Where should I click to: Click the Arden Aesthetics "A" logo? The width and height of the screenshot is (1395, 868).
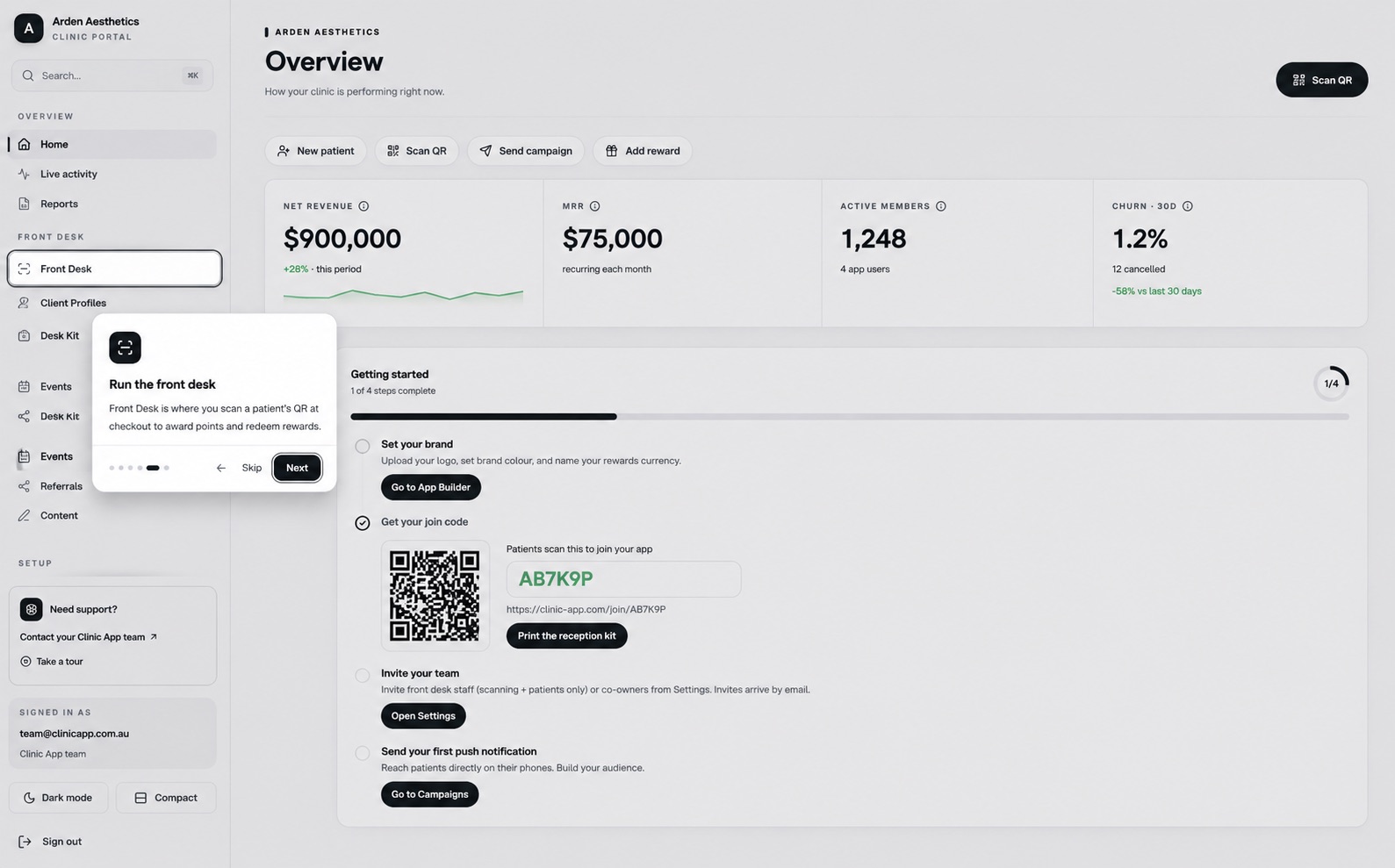[29, 28]
